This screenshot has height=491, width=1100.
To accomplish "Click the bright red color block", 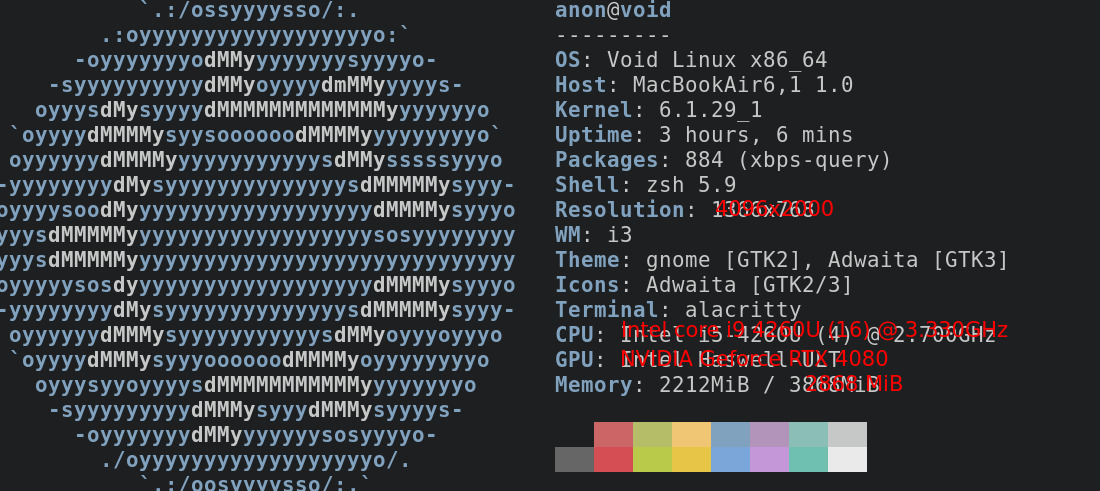I will pos(613,459).
